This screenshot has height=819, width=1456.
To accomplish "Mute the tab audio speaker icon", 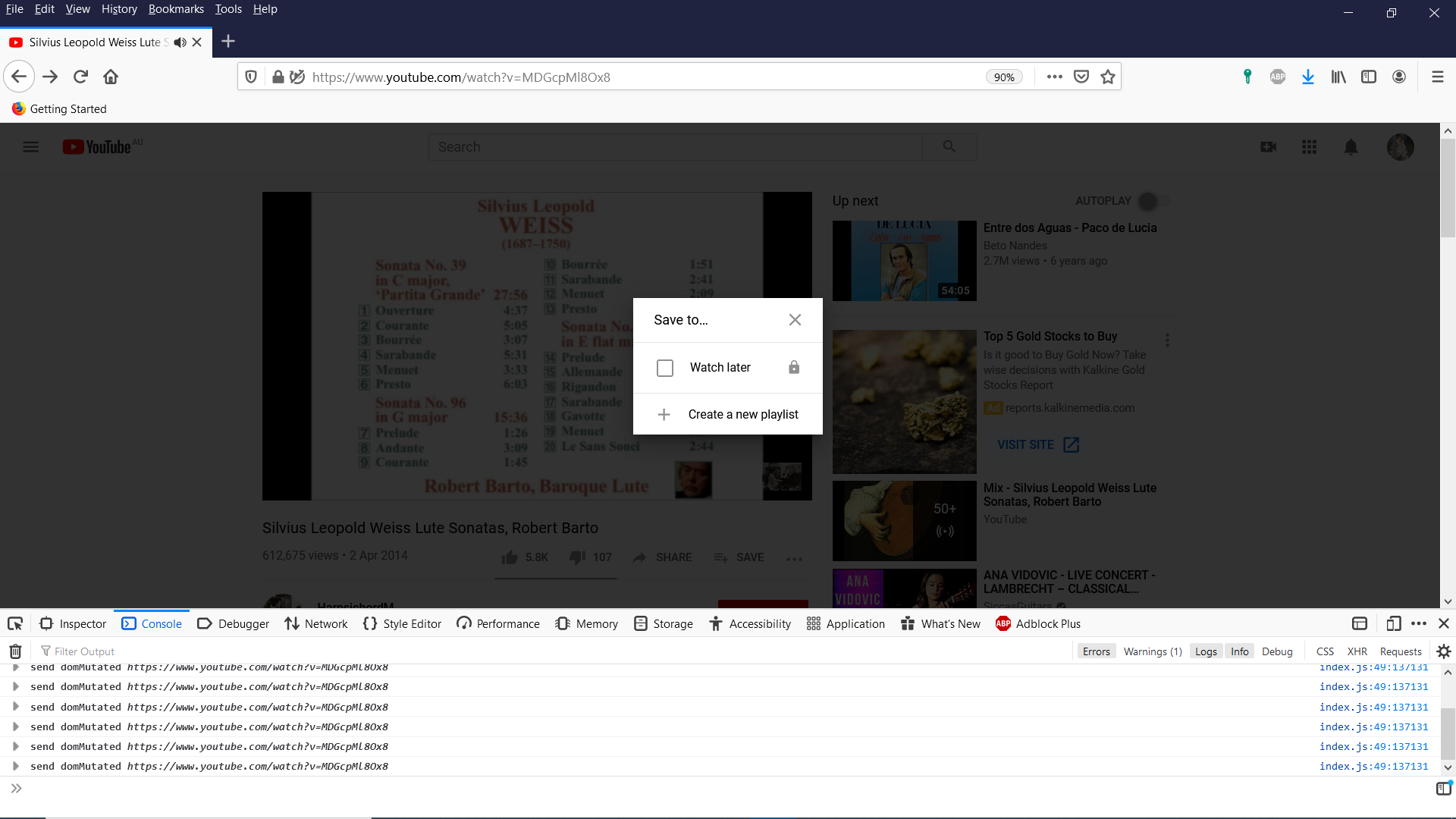I will tap(180, 42).
